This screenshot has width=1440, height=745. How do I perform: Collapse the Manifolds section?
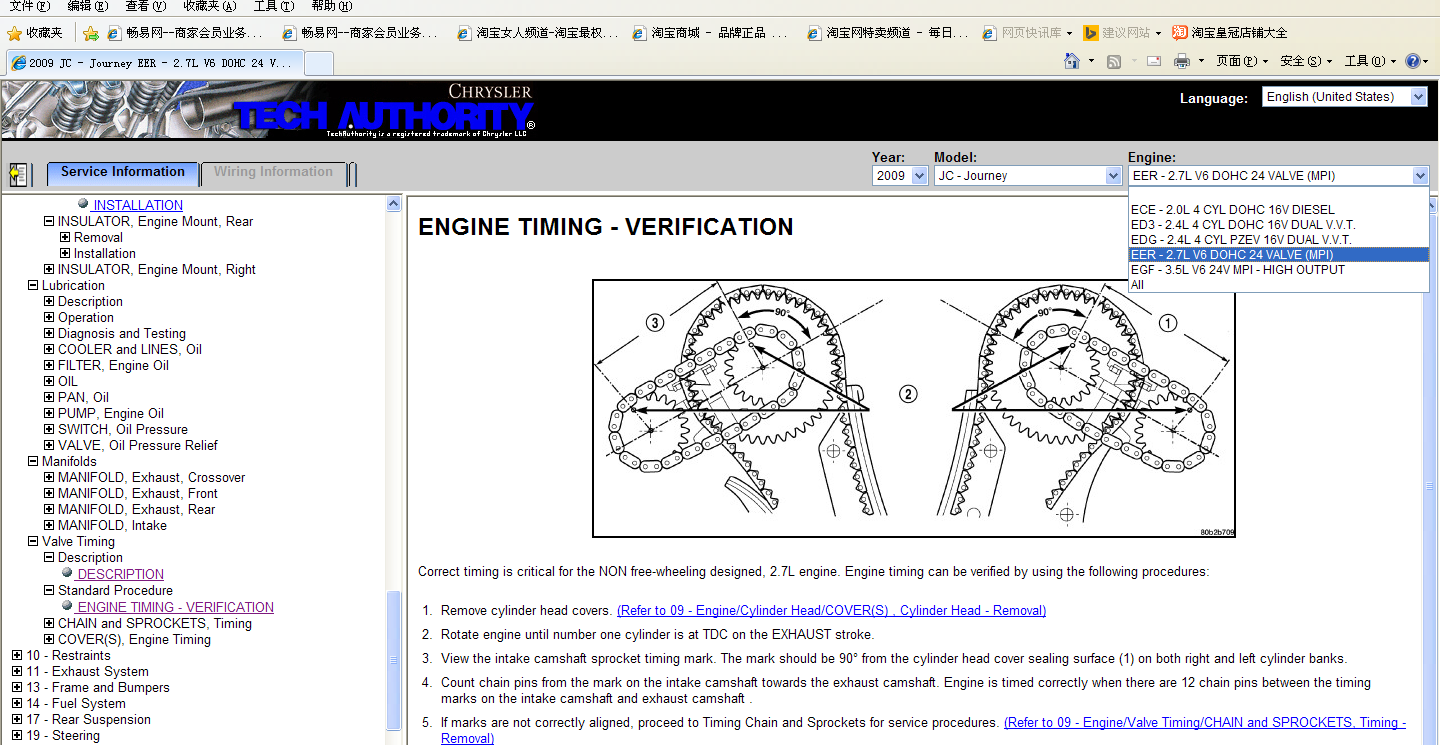pos(33,462)
